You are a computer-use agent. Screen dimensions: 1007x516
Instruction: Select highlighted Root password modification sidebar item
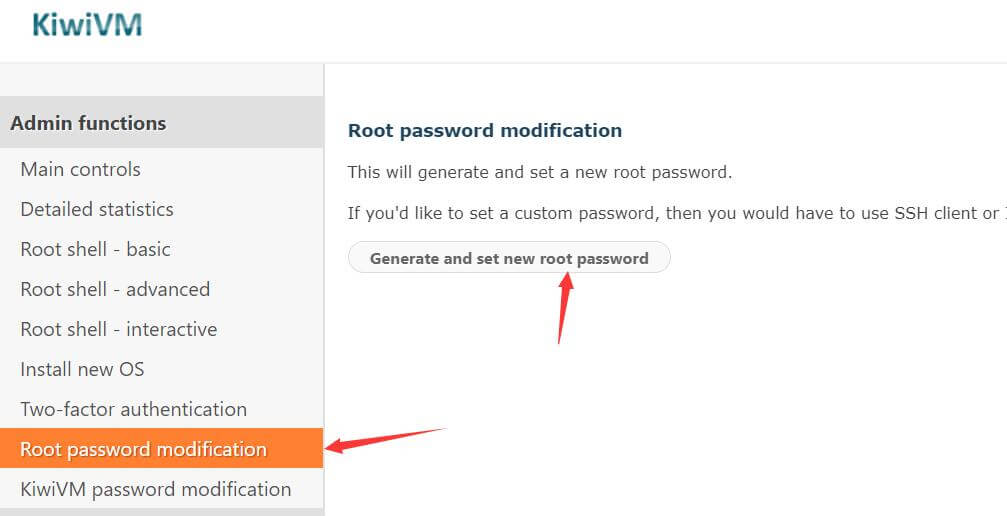point(143,449)
